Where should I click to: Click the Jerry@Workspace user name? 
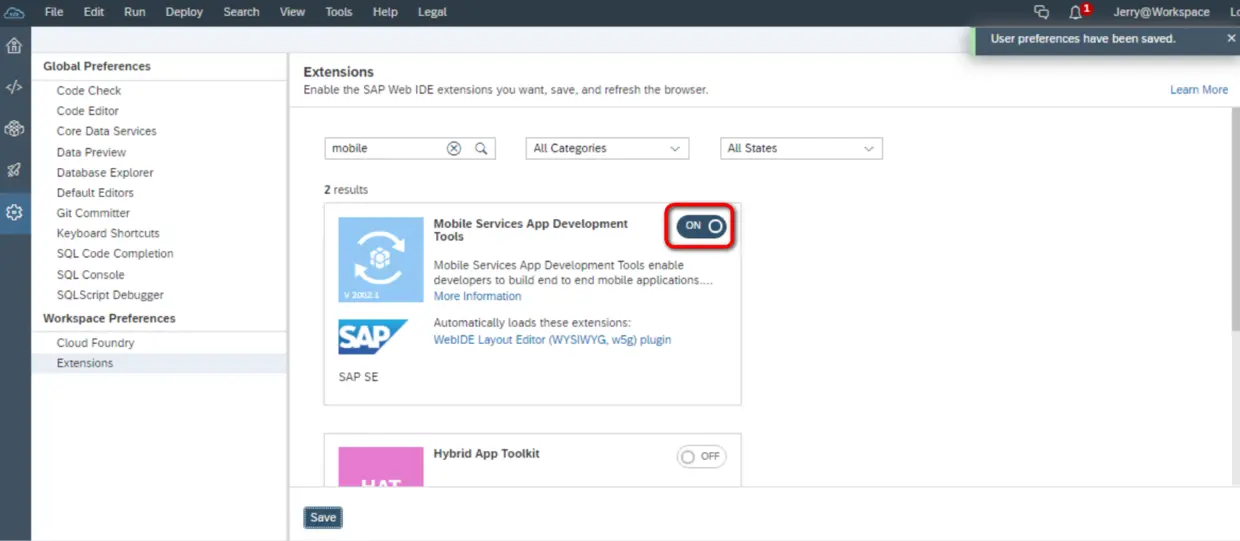click(x=1161, y=12)
